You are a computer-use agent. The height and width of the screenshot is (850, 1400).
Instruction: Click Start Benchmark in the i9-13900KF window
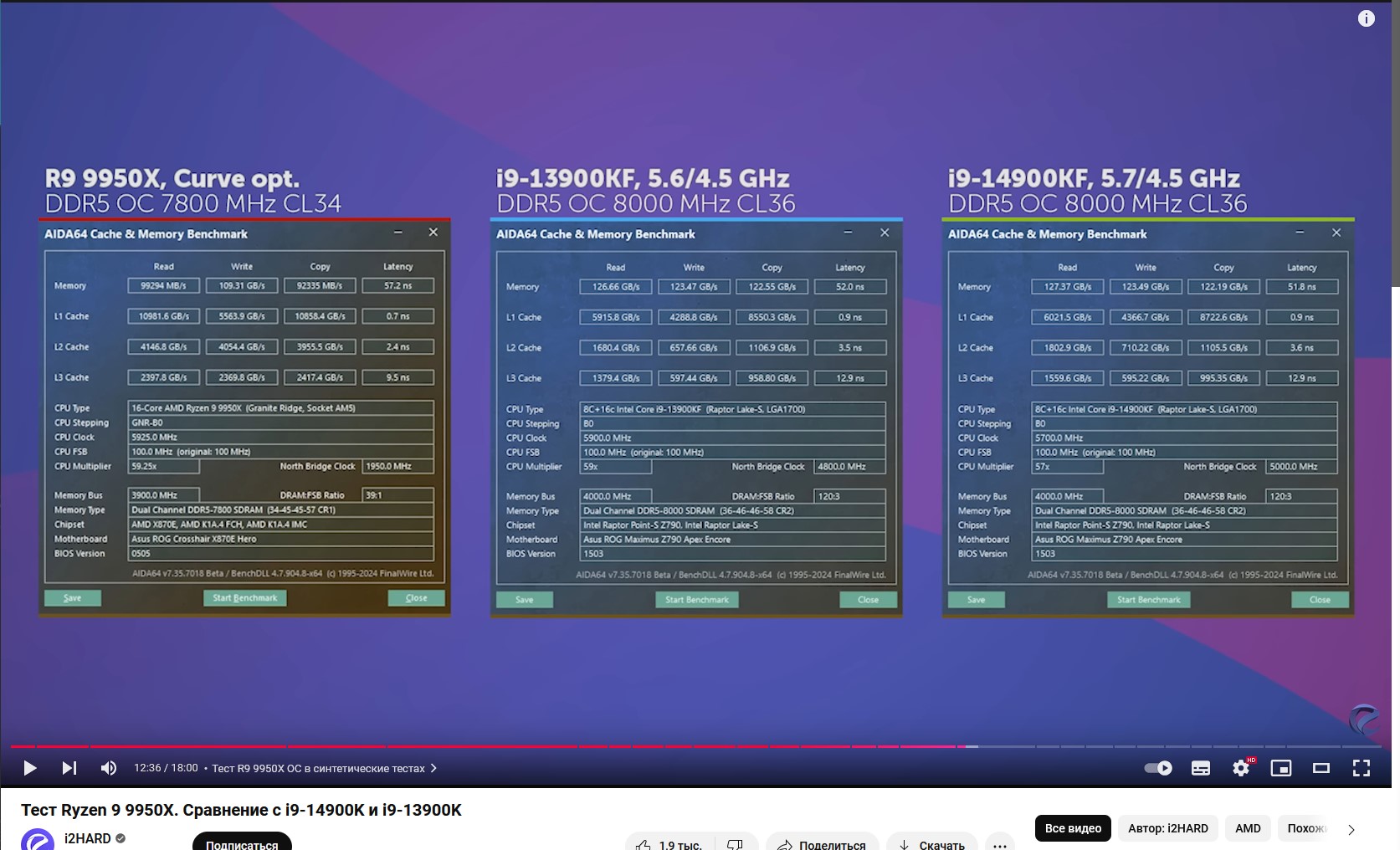coord(697,599)
